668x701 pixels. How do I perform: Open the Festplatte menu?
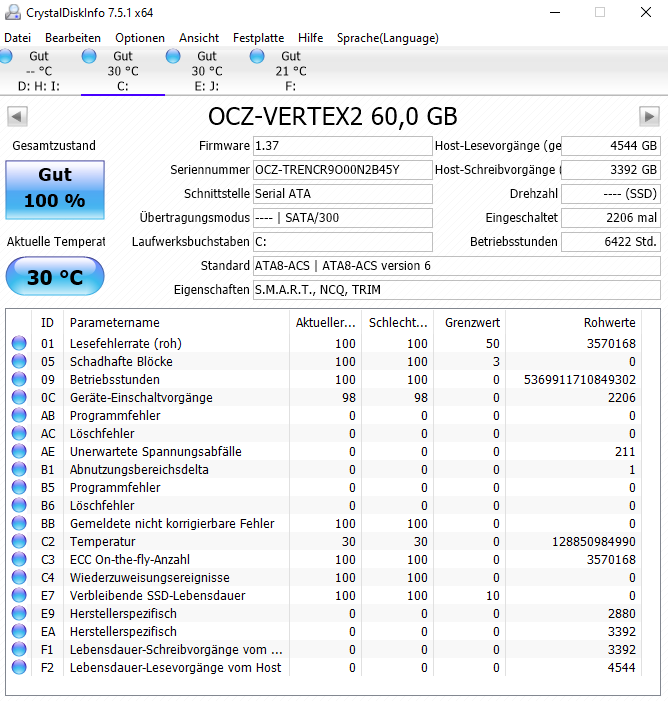coord(258,38)
